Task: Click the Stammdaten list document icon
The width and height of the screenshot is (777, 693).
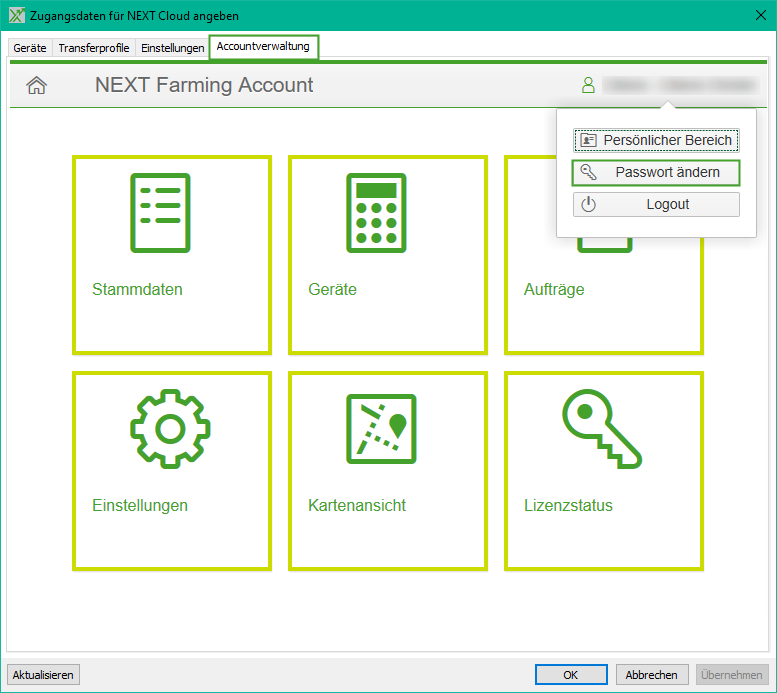Action: pos(160,212)
